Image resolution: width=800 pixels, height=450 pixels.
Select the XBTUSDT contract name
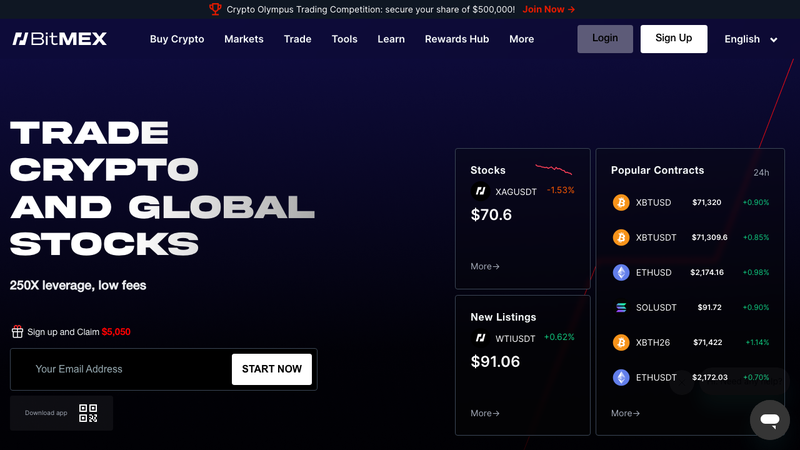pos(656,237)
